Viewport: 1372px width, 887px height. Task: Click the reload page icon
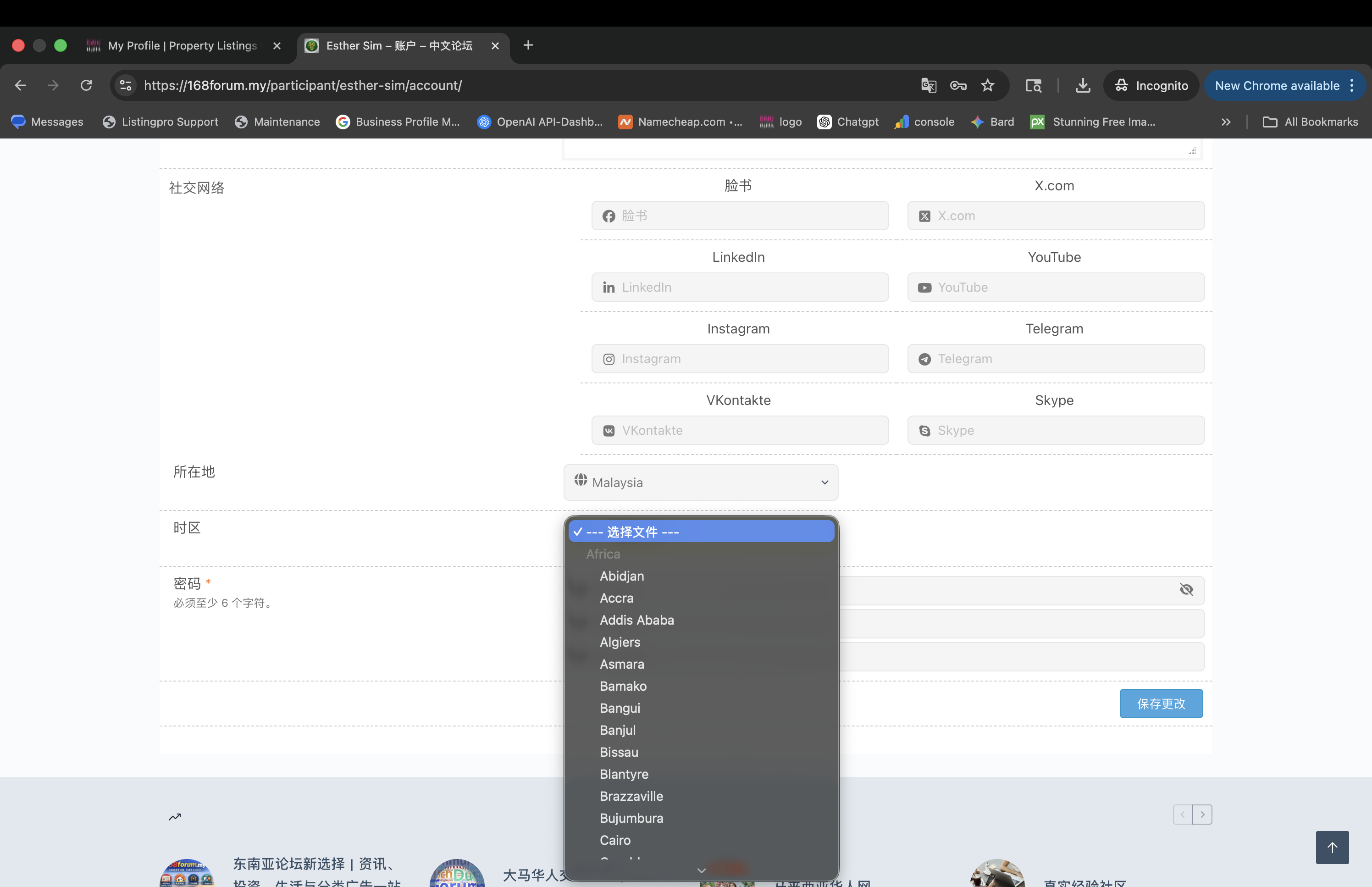86,85
